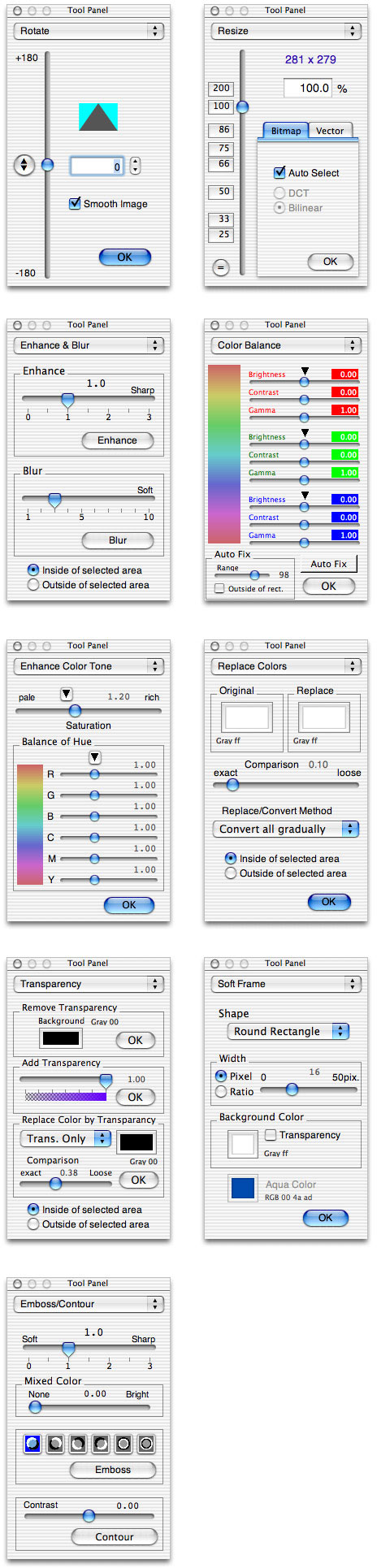Click triangle marker above the red Brightness slider
The image size is (377, 1568).
click(305, 370)
